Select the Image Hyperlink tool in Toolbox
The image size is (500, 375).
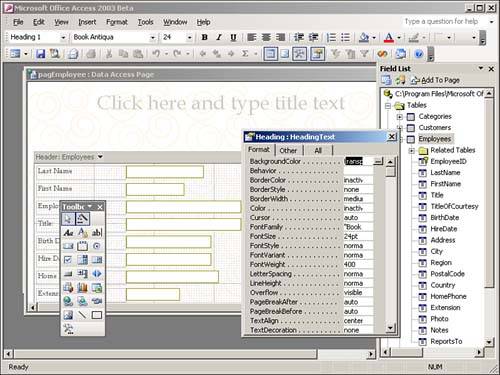click(x=82, y=301)
